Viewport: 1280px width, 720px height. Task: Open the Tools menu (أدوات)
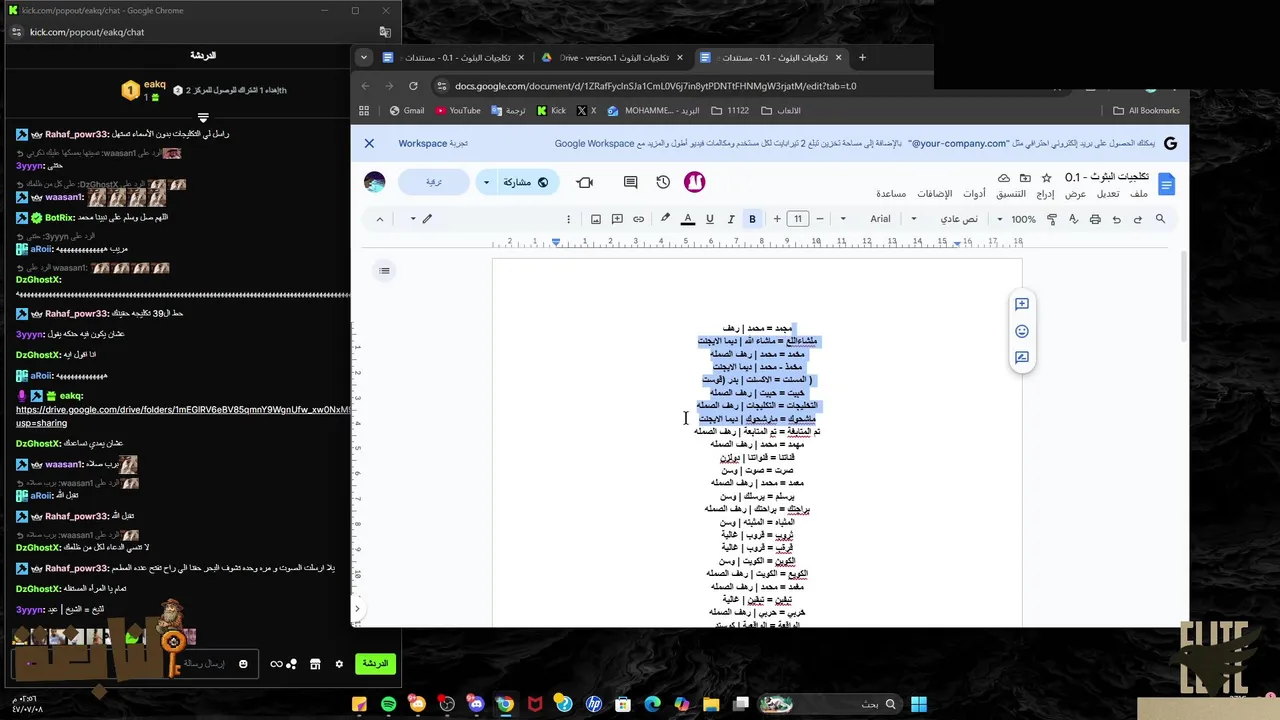point(974,194)
